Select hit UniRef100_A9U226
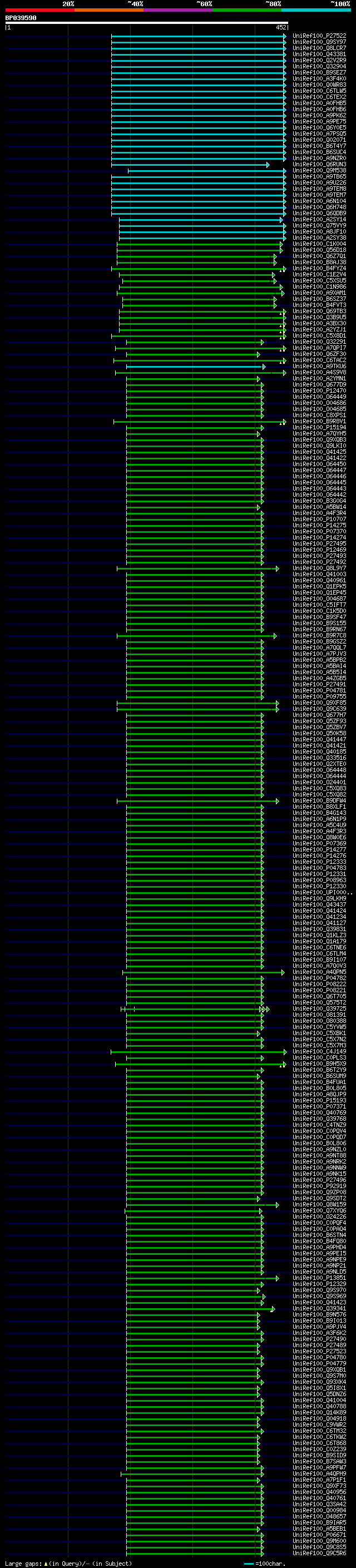 pyautogui.click(x=319, y=182)
